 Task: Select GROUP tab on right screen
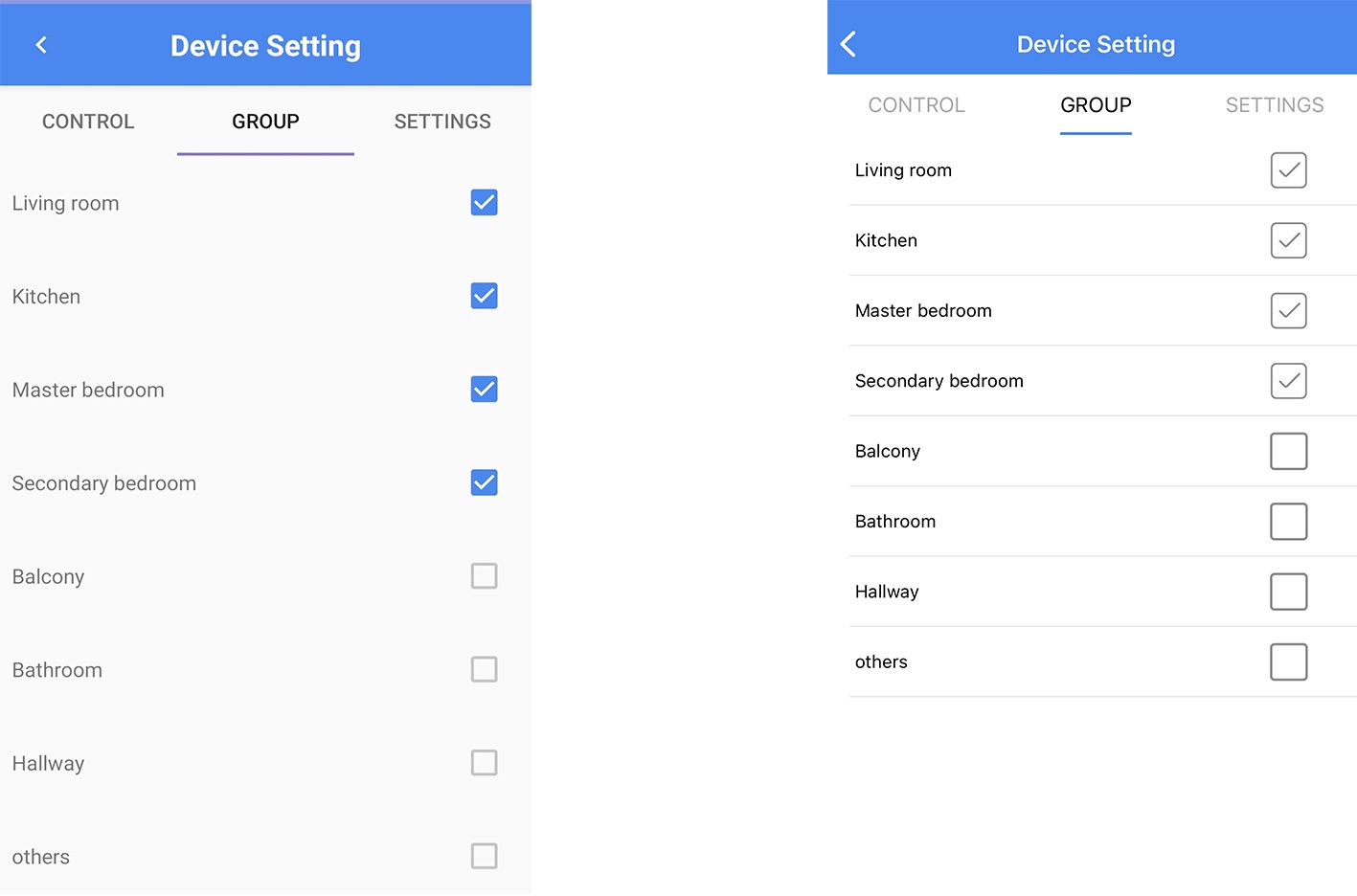coord(1096,105)
